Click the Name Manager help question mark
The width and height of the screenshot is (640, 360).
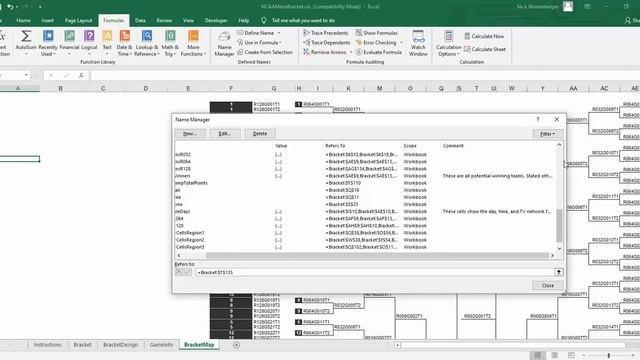[x=538, y=119]
